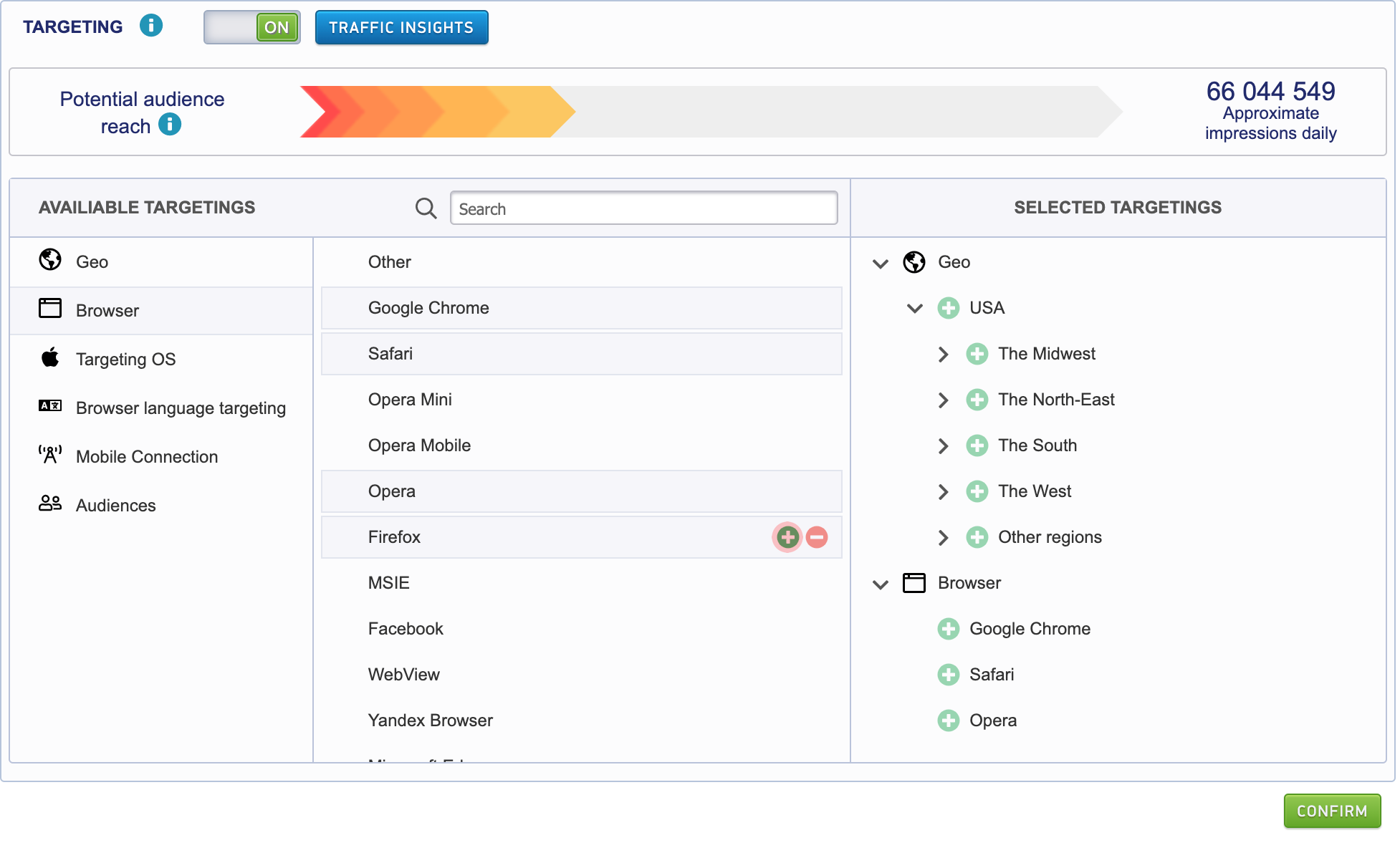Viewport: 1400px width, 848px height.
Task: Collapse the selected Geo section
Action: click(881, 263)
